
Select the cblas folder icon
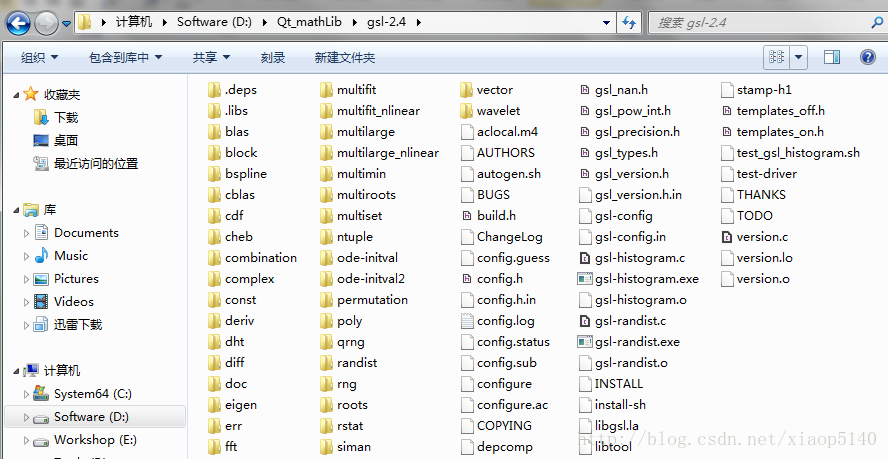(x=214, y=194)
